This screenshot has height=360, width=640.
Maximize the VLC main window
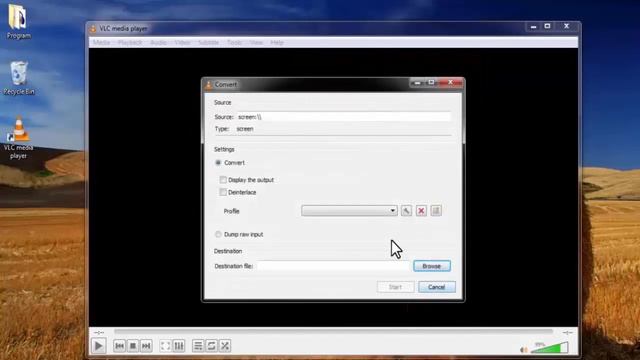(547, 27)
